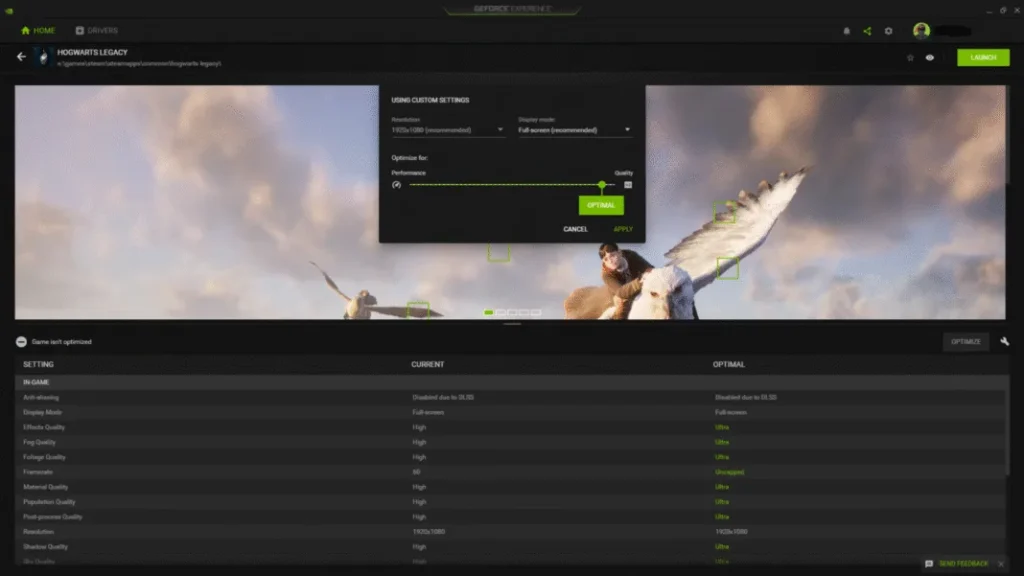Screen dimensions: 1024x576
Task: Open the Resolution dropdown
Action: [x=448, y=130]
